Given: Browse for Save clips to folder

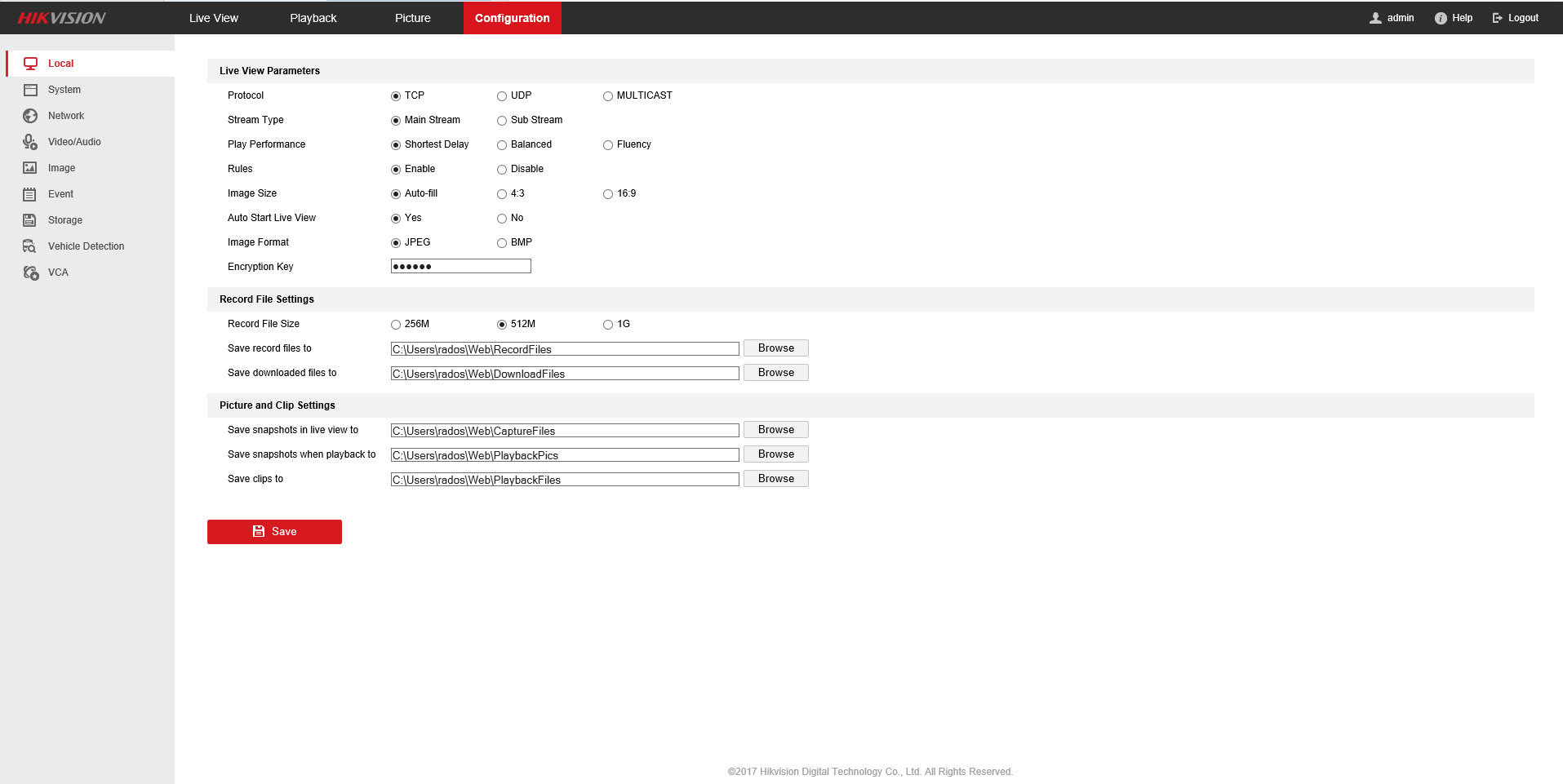Looking at the screenshot, I should click(775, 479).
